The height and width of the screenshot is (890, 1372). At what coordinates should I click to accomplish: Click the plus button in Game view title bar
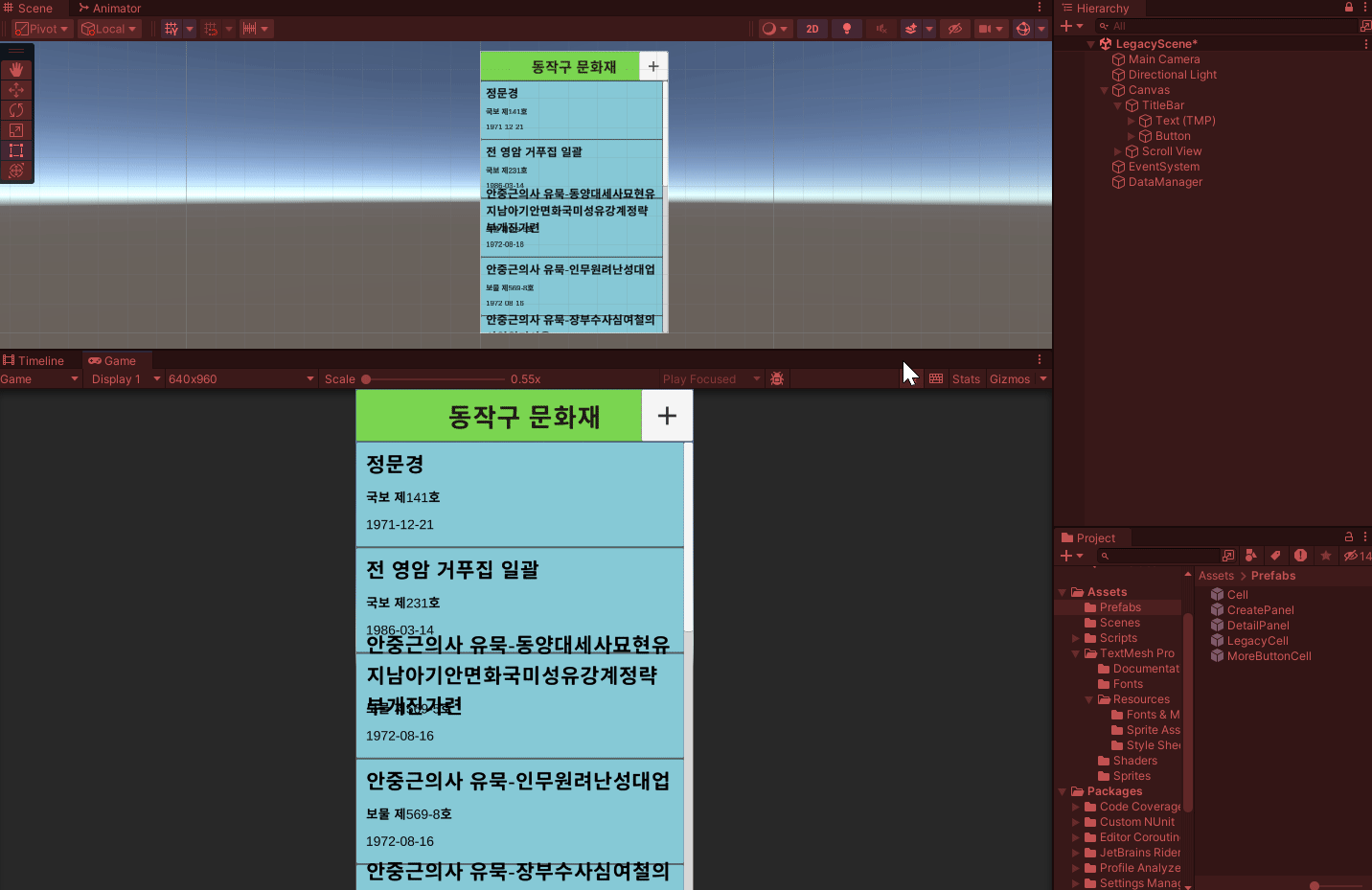667,416
